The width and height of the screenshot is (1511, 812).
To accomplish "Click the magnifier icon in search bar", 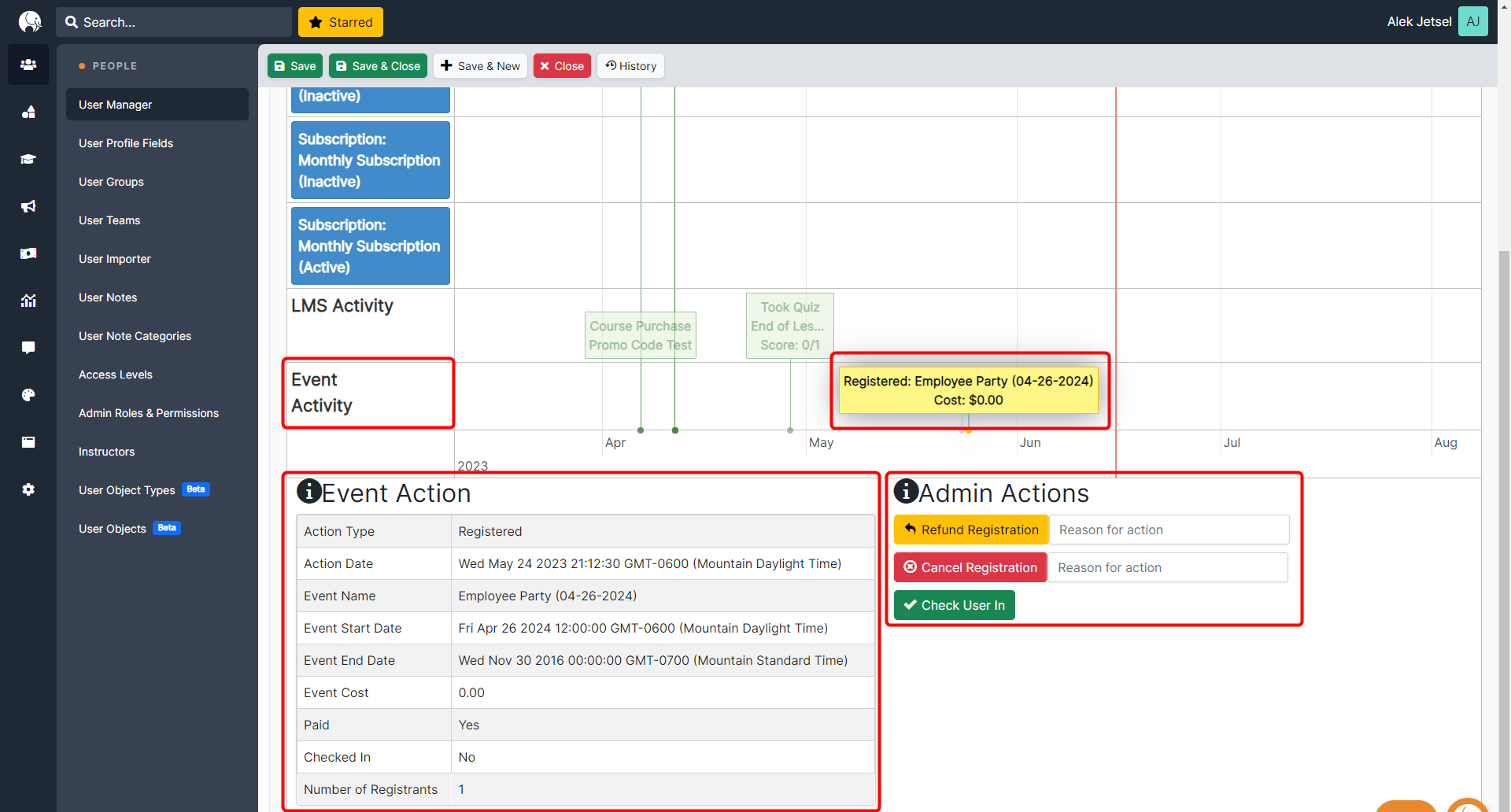I will [x=72, y=22].
